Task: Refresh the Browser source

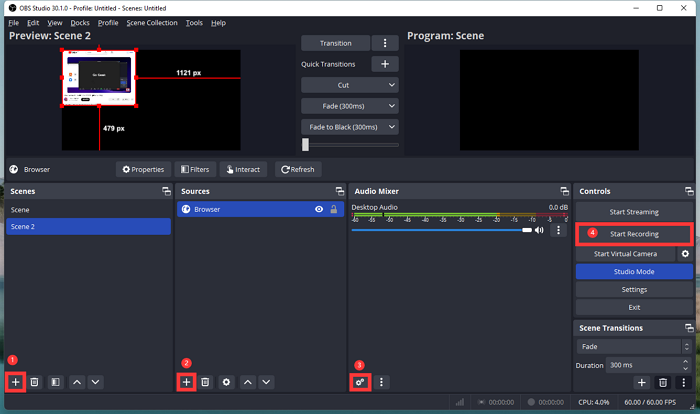Action: coord(298,169)
